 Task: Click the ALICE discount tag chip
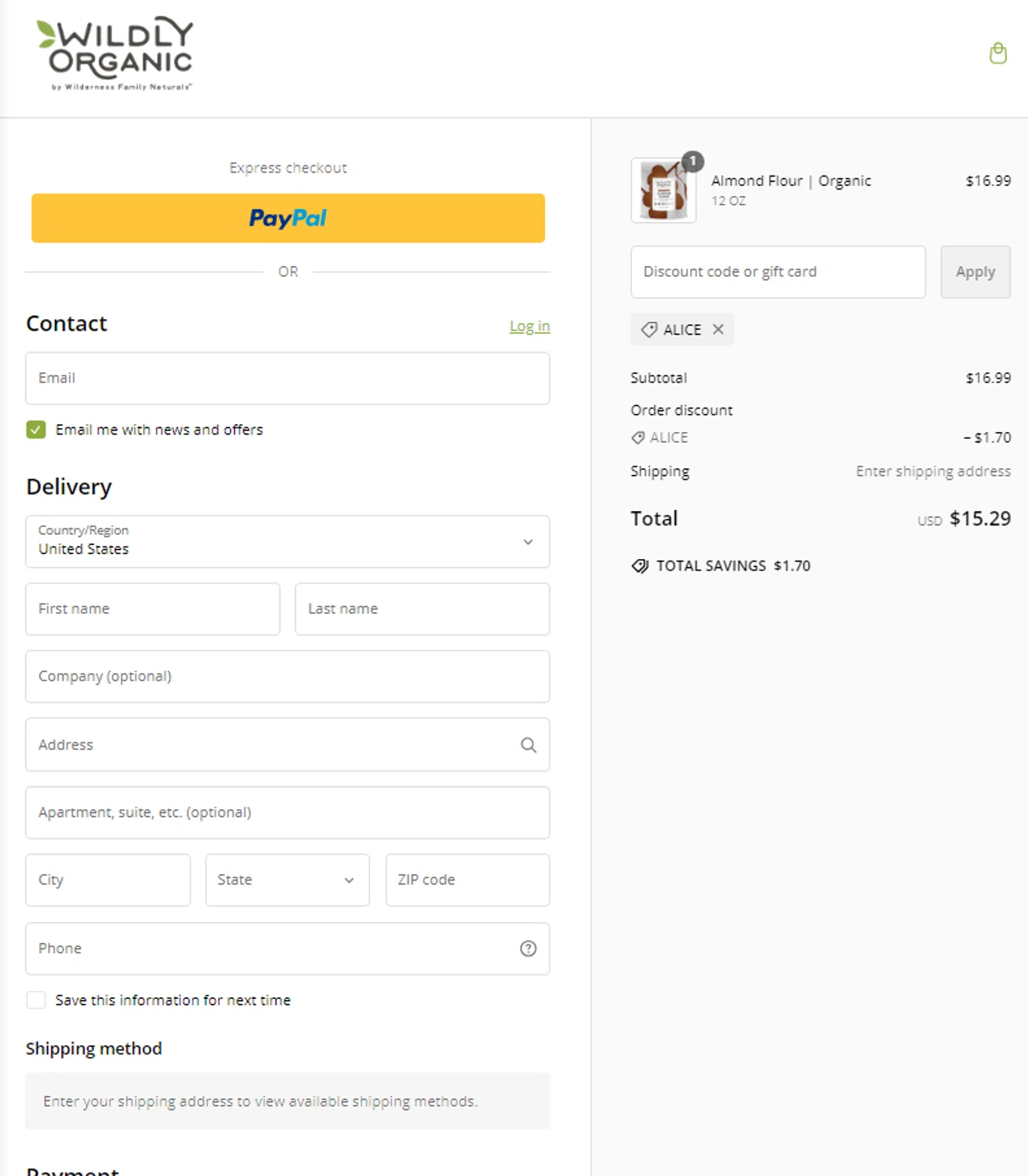[x=673, y=329]
